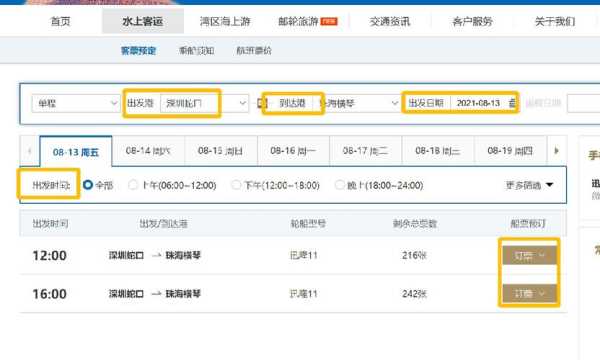Select the 下午(12:00~18:00) radio button
The height and width of the screenshot is (360, 600).
(x=236, y=185)
